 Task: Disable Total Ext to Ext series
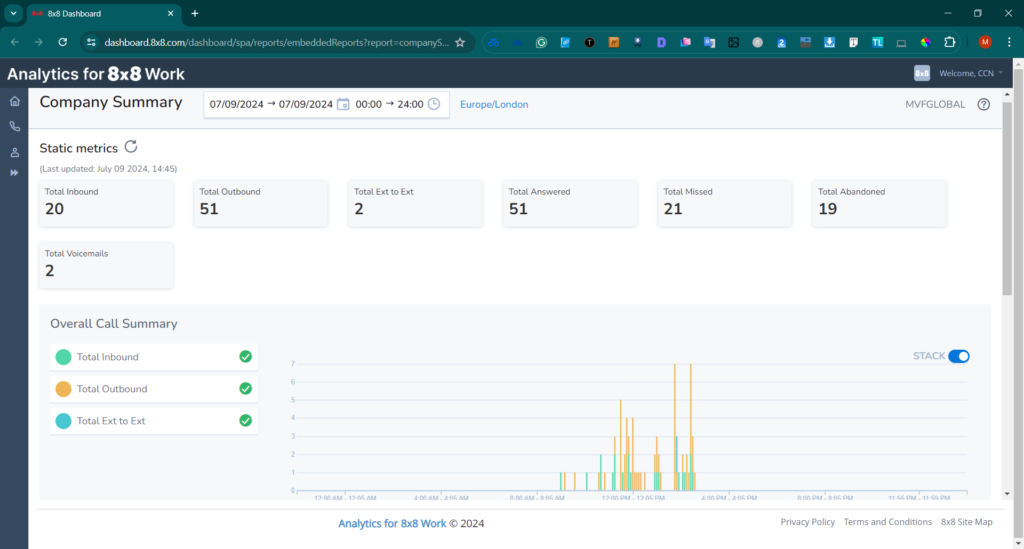[245, 421]
